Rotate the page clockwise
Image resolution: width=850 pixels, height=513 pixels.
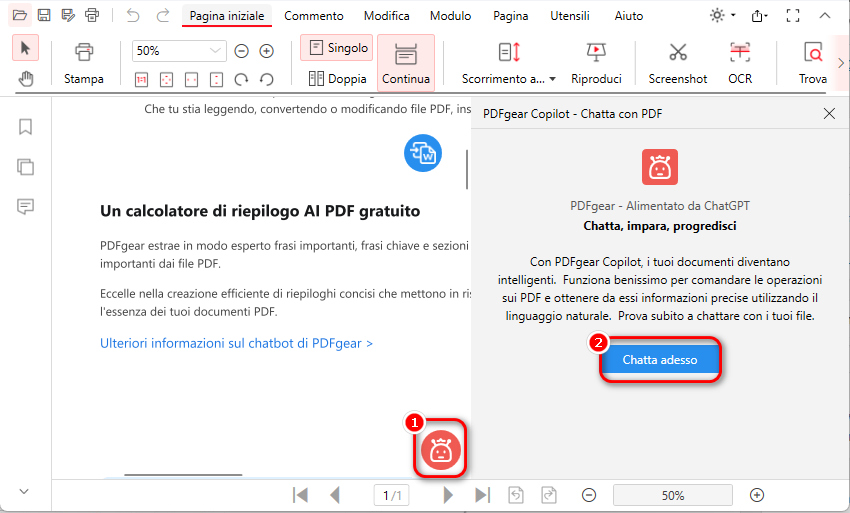tap(241, 80)
